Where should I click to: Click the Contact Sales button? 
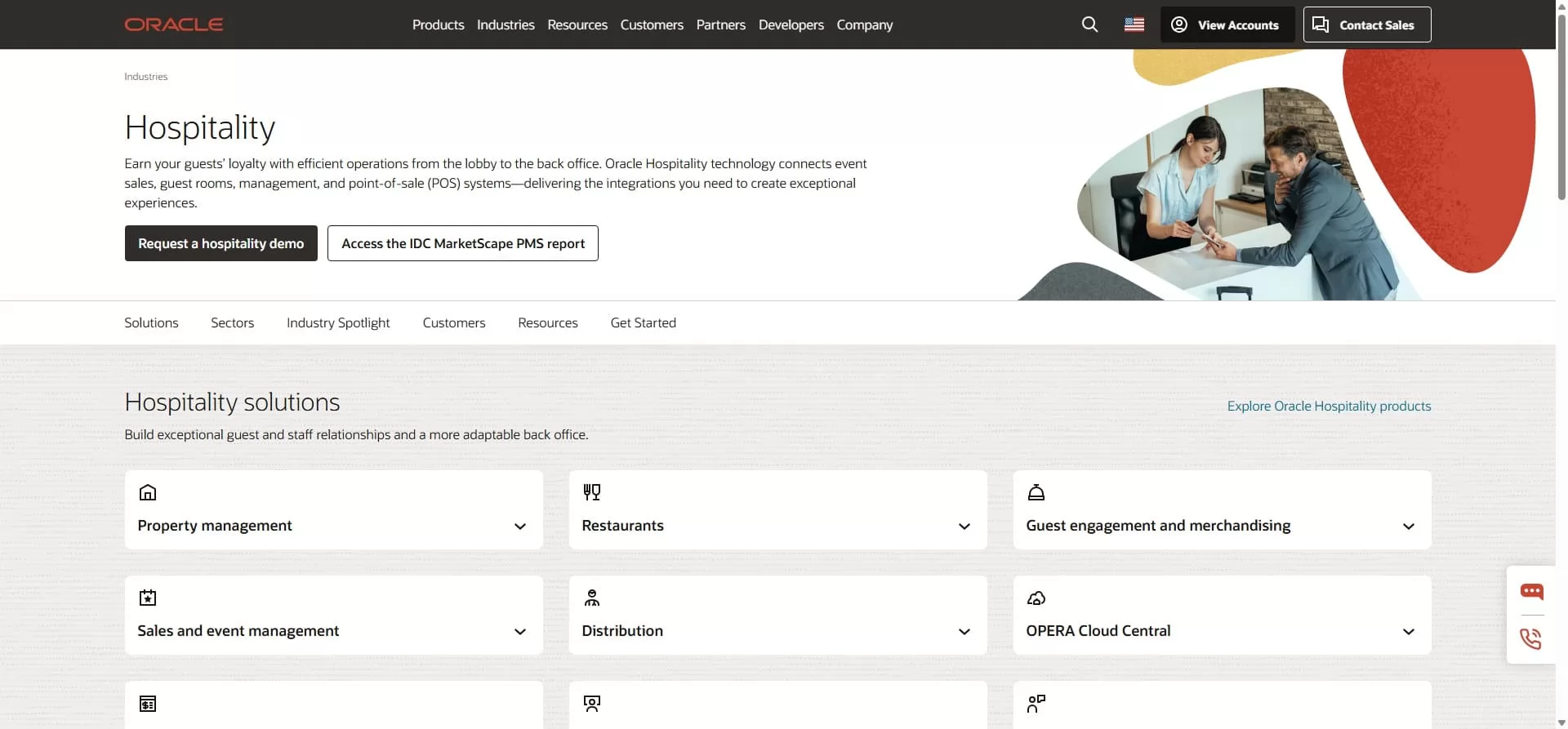coord(1366,24)
